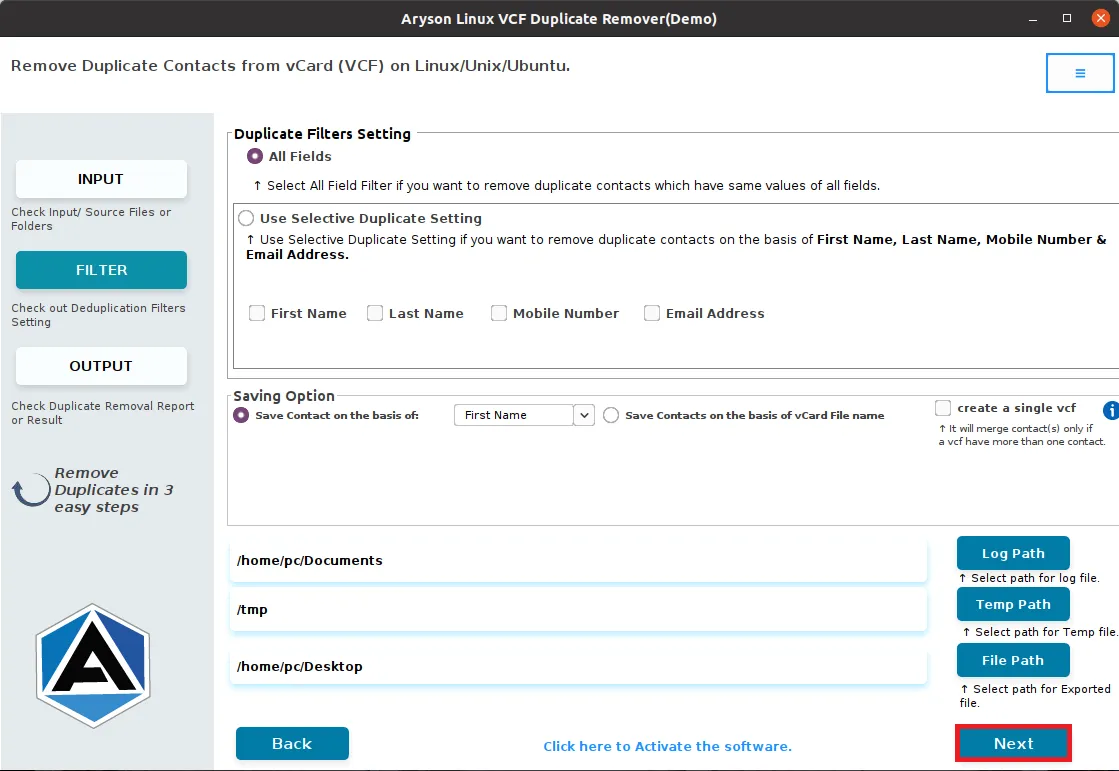Maximize the application window
This screenshot has width=1119, height=771.
(1067, 19)
